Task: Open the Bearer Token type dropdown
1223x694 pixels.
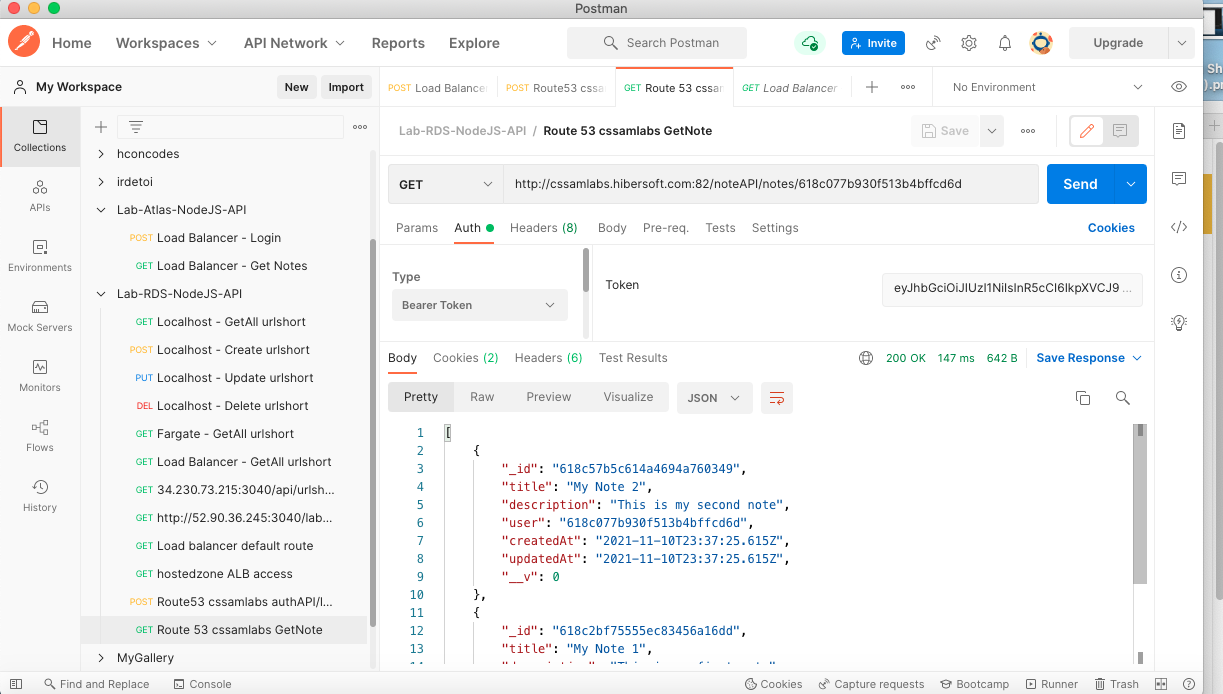Action: 479,305
